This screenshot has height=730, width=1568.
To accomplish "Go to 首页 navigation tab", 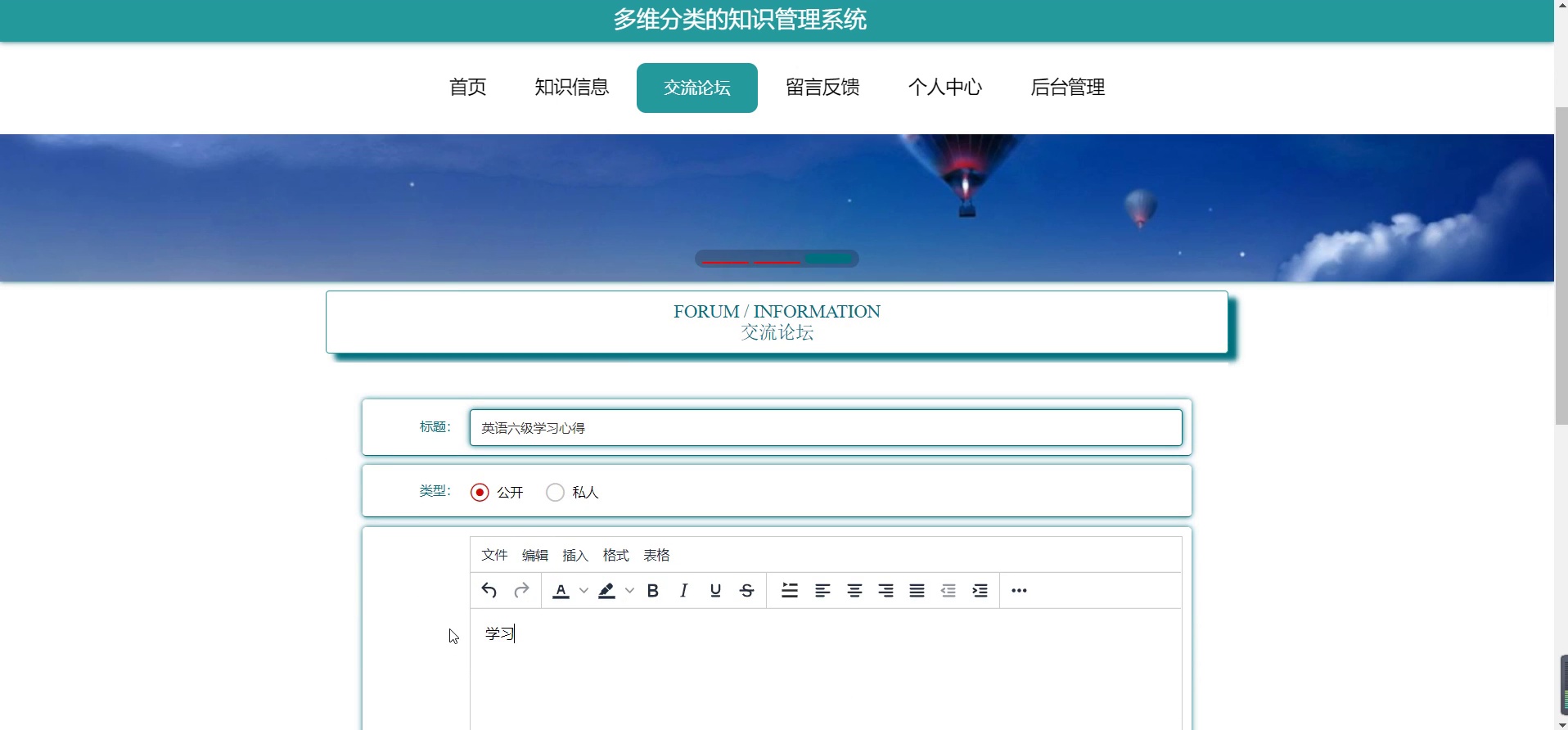I will [x=468, y=87].
